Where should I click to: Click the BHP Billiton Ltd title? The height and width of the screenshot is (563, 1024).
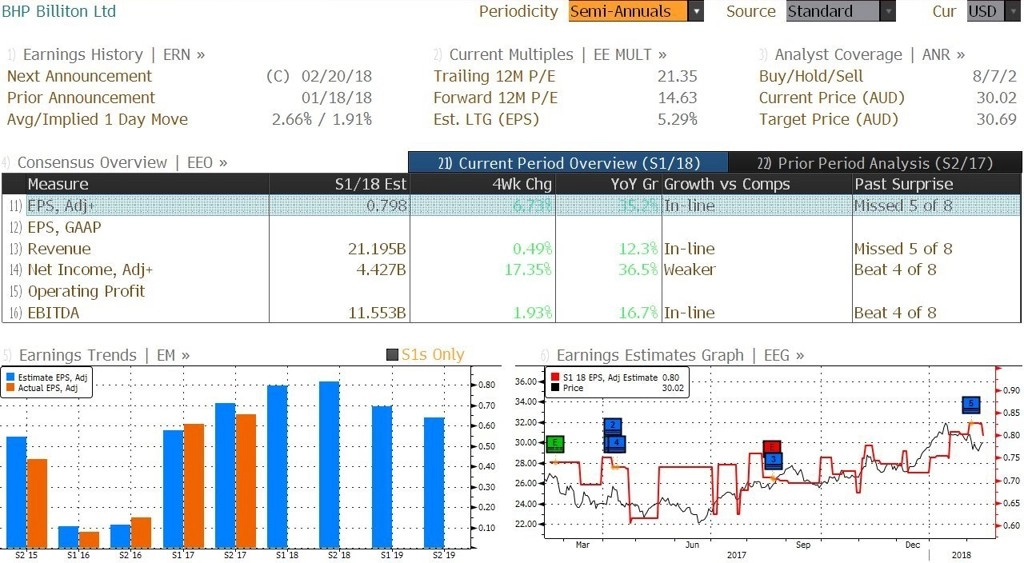[59, 11]
